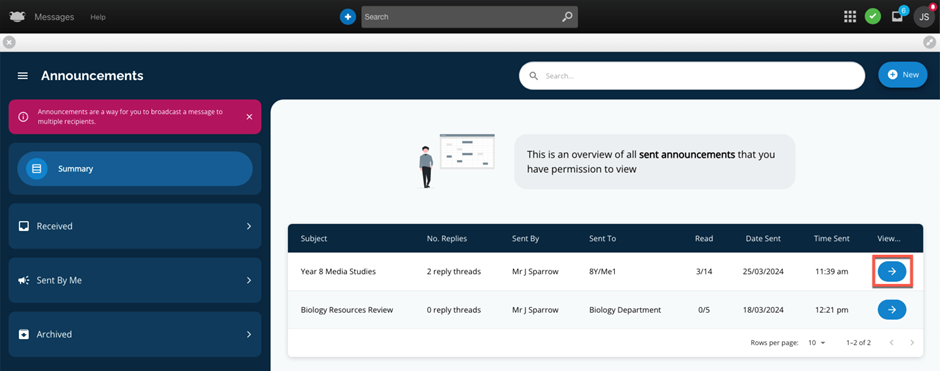Click the 0 reply threads cell

[x=454, y=310]
